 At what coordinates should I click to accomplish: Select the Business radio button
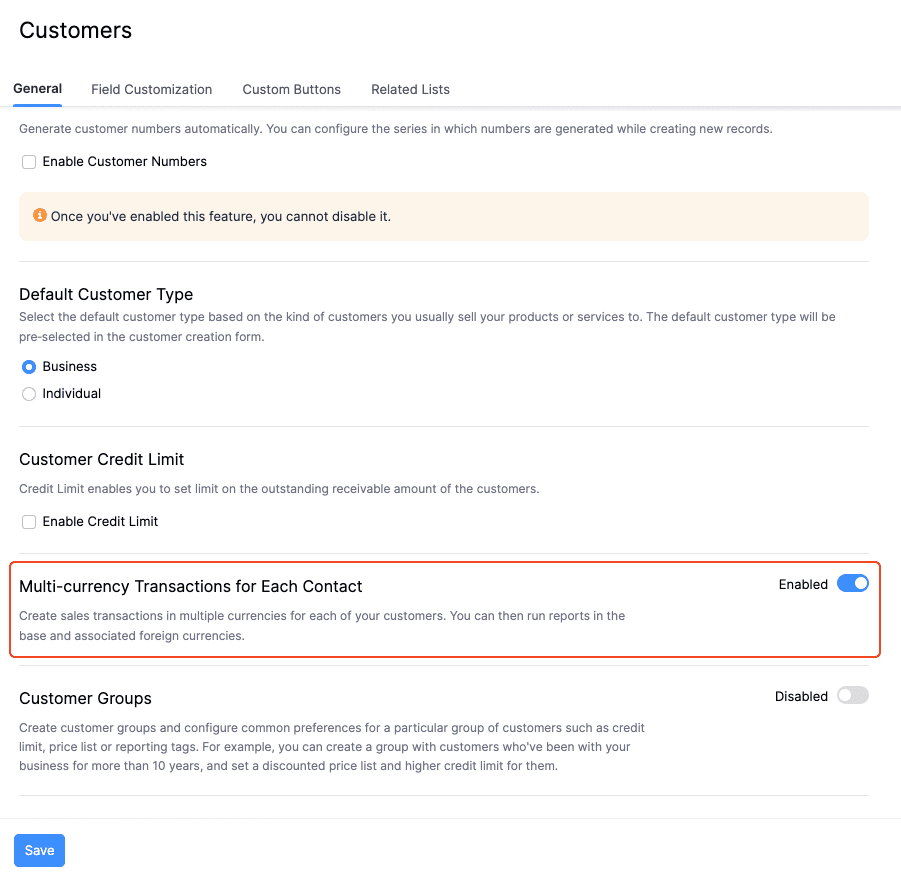29,367
